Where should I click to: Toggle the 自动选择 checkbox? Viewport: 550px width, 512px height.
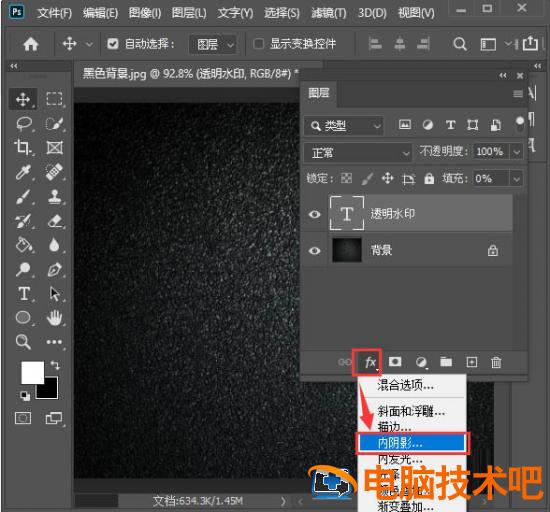(x=113, y=44)
